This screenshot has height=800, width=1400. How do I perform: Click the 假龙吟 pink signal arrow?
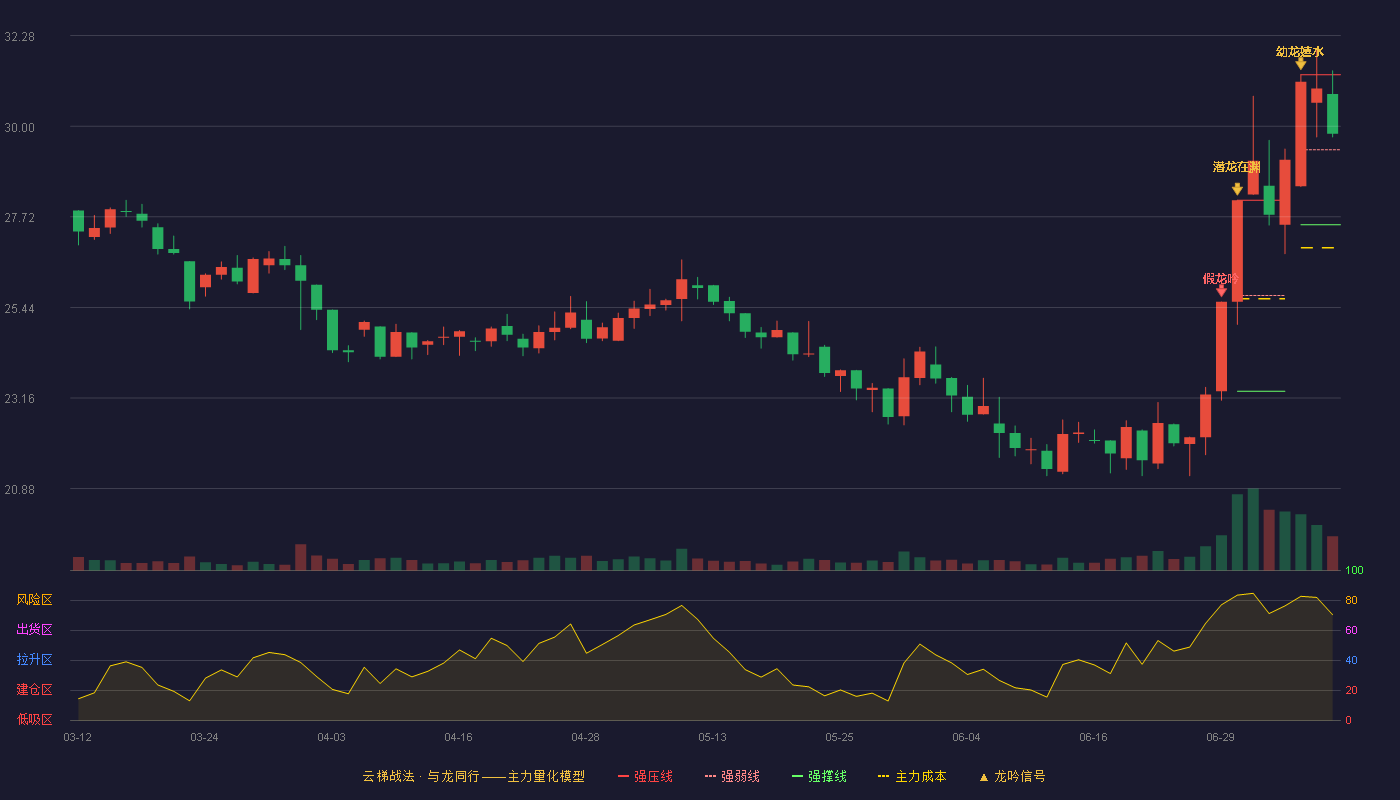click(1221, 291)
